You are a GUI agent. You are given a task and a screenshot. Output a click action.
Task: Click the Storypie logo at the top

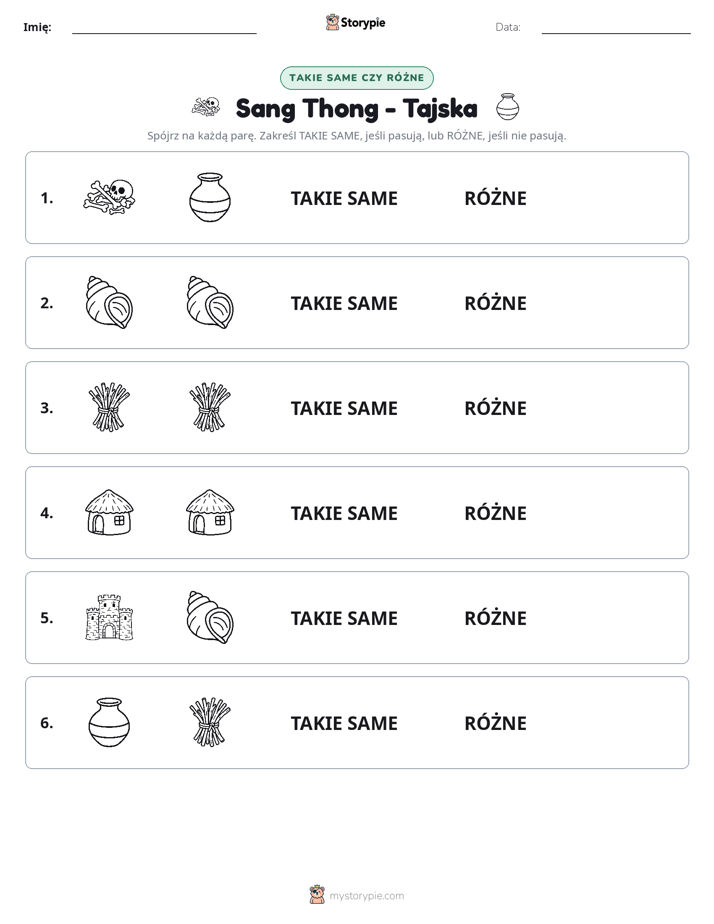(x=356, y=22)
